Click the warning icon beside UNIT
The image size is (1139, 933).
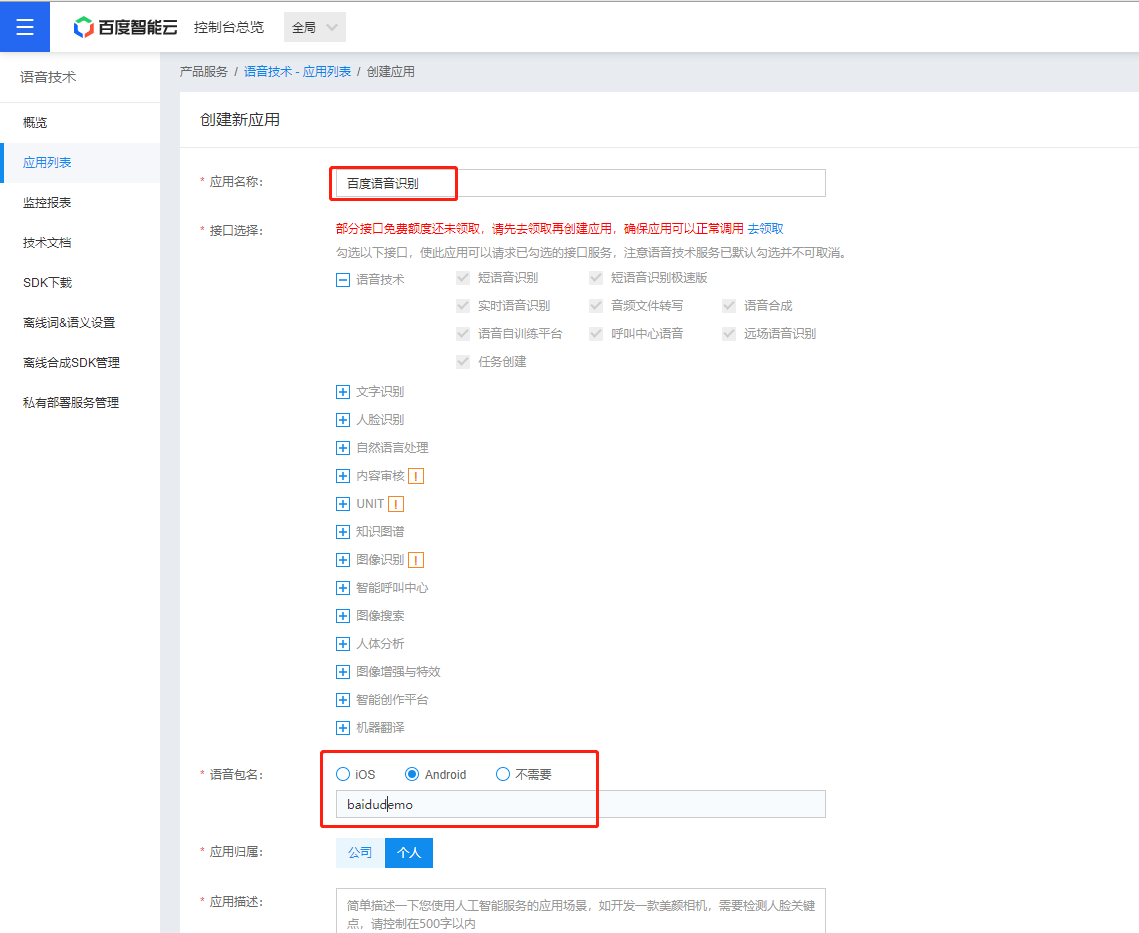pyautogui.click(x=396, y=504)
